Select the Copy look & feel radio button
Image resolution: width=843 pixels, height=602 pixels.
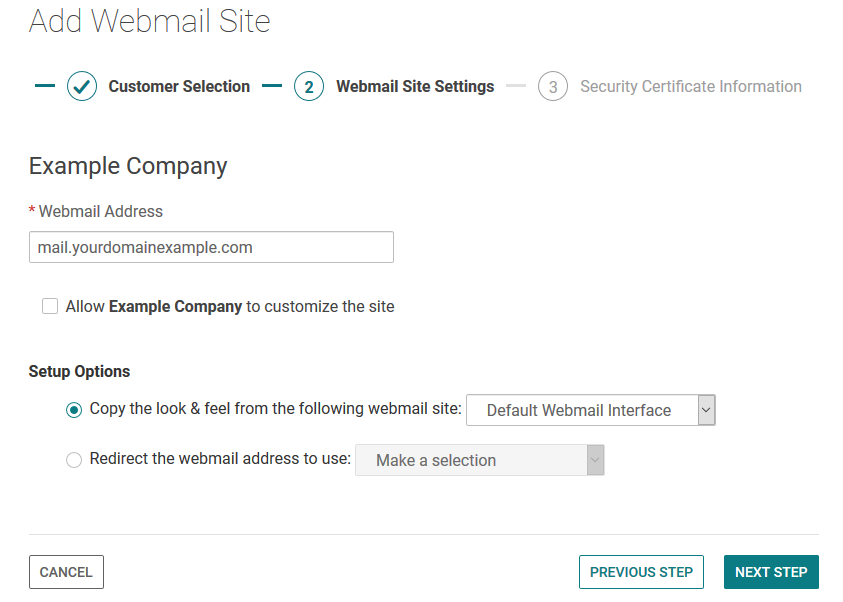click(74, 410)
